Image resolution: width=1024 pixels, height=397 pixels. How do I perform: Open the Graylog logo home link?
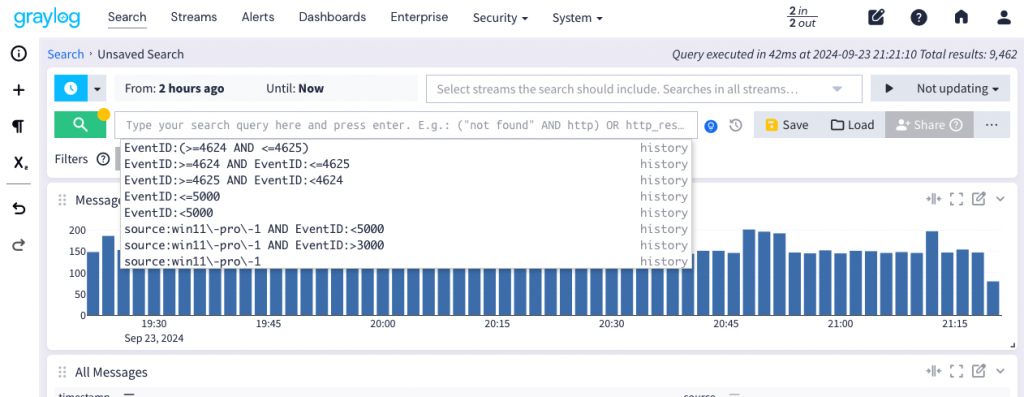(47, 17)
